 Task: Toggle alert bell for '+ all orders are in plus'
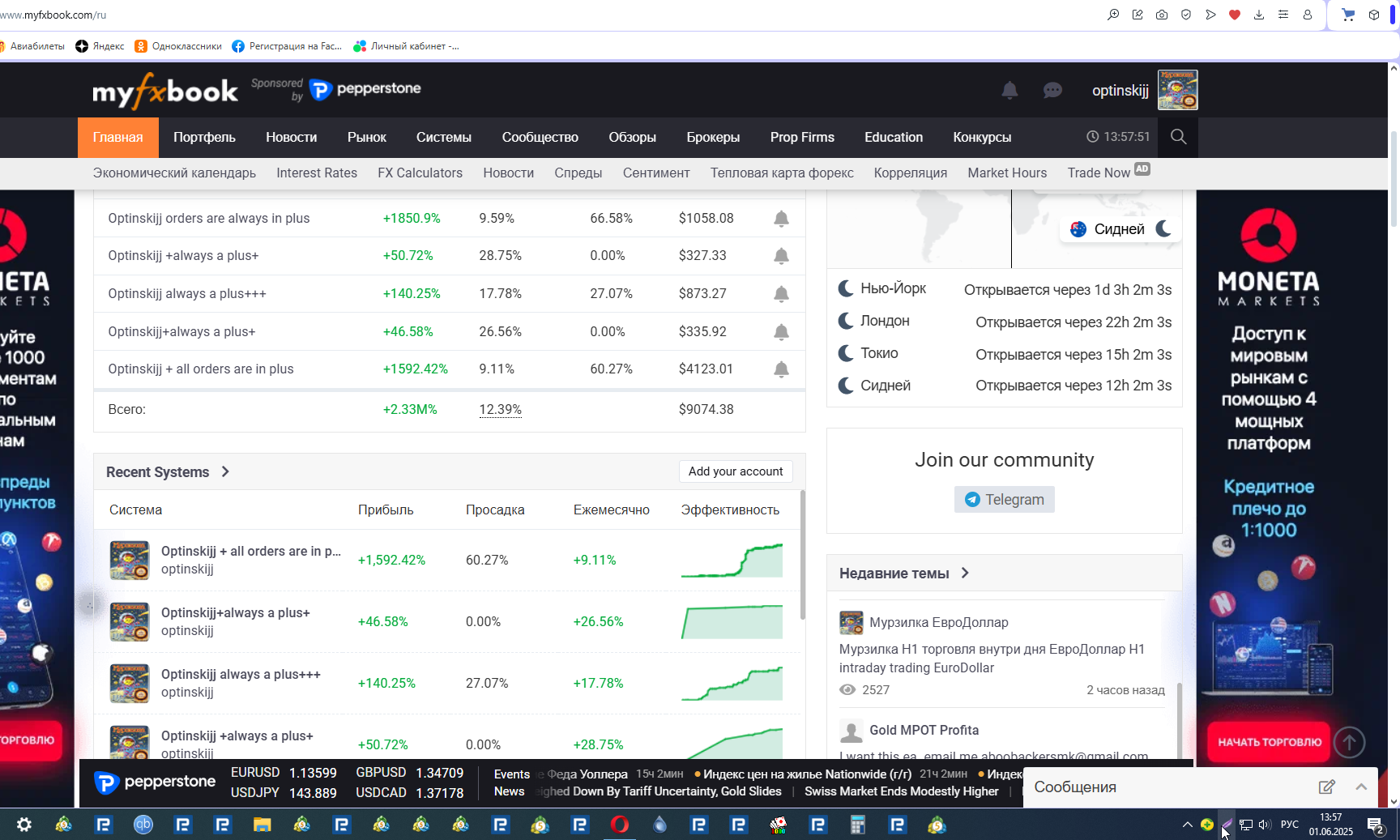(781, 369)
